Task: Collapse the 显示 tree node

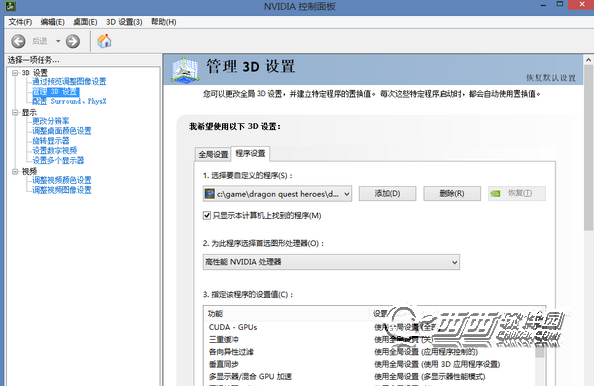Action: [15, 113]
